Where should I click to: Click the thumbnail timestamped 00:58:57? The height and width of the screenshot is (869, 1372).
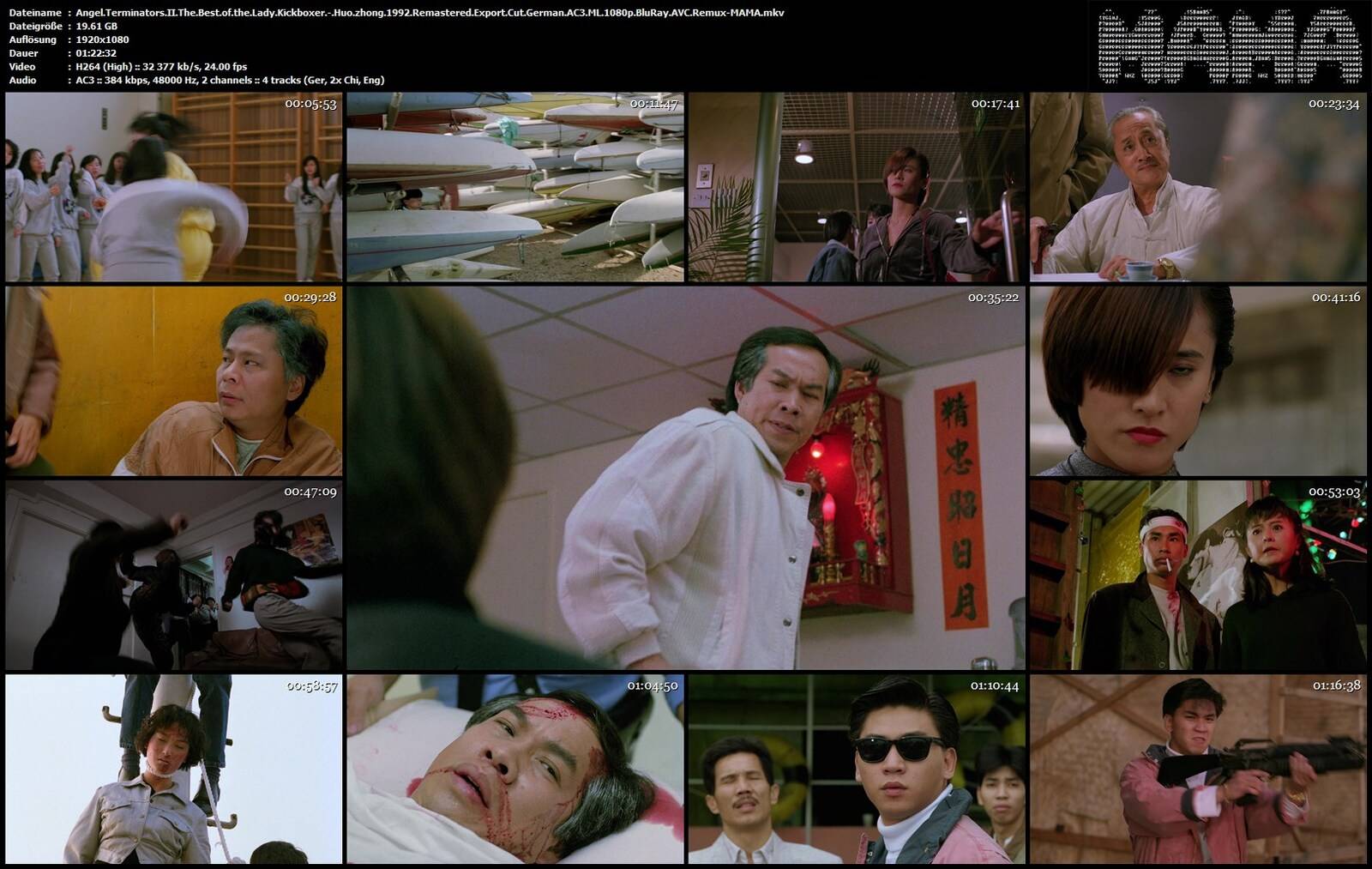173,769
